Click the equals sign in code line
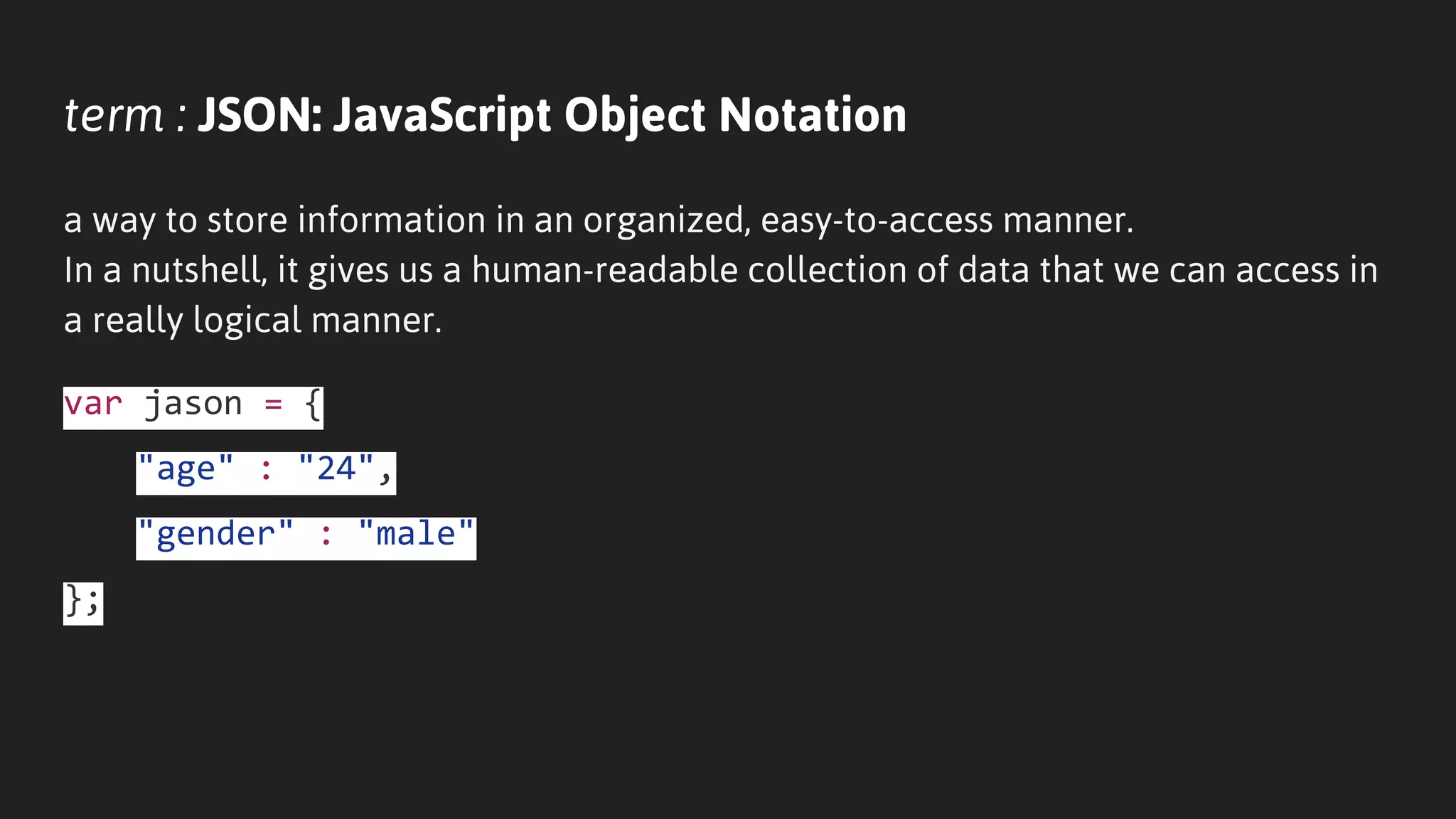Screen dimensions: 1456x819 274,405
